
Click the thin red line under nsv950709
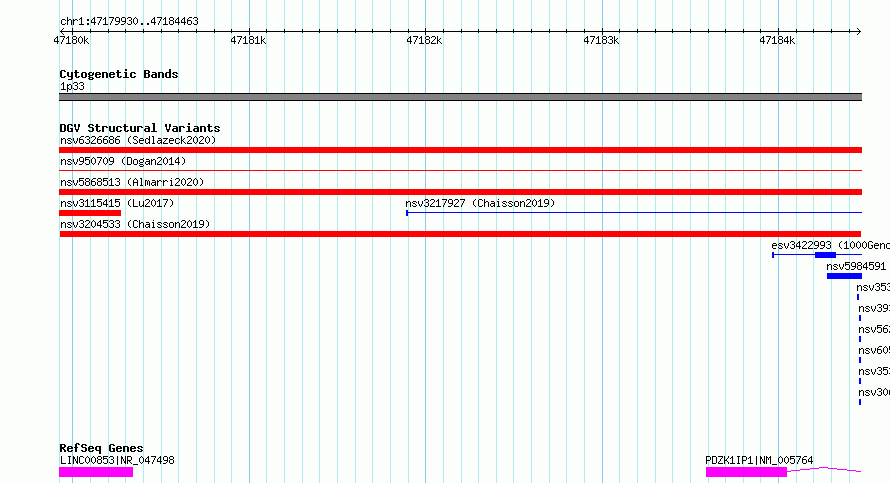click(460, 170)
